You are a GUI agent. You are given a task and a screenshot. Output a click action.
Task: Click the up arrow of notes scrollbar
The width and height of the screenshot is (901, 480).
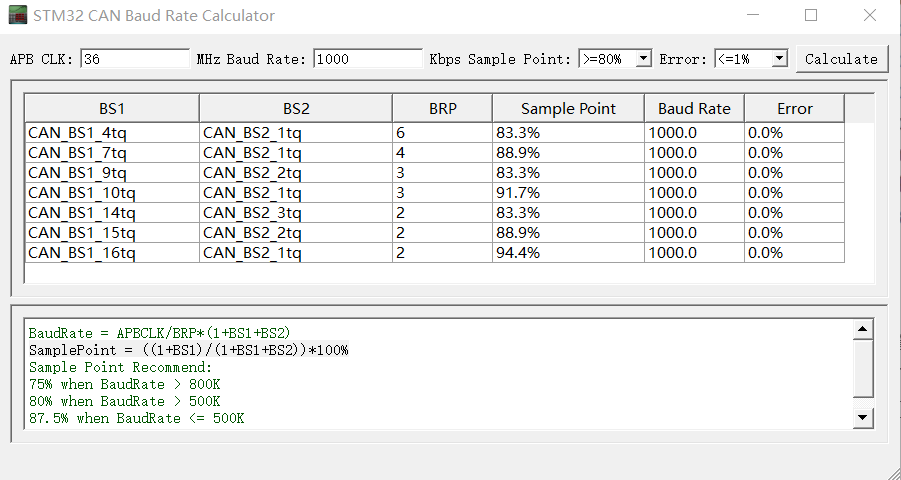863,329
